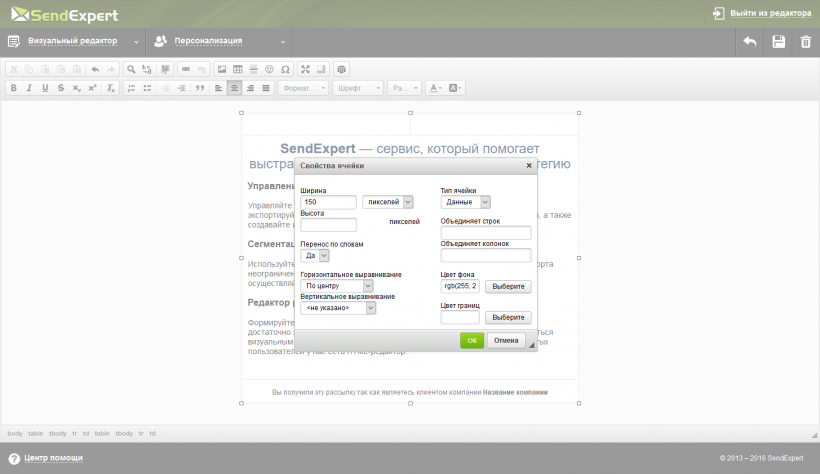Insert a table via toolbar icon
The height and width of the screenshot is (474, 820).
[237, 69]
